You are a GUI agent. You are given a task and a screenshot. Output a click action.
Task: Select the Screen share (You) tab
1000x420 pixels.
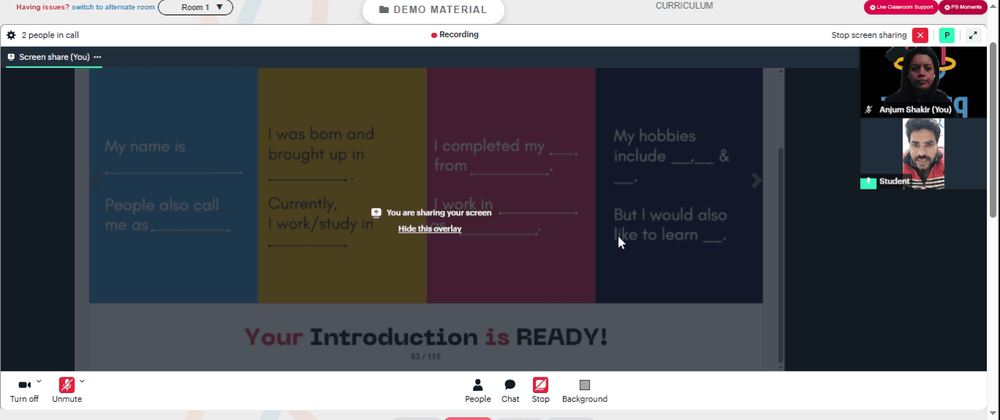pyautogui.click(x=54, y=57)
